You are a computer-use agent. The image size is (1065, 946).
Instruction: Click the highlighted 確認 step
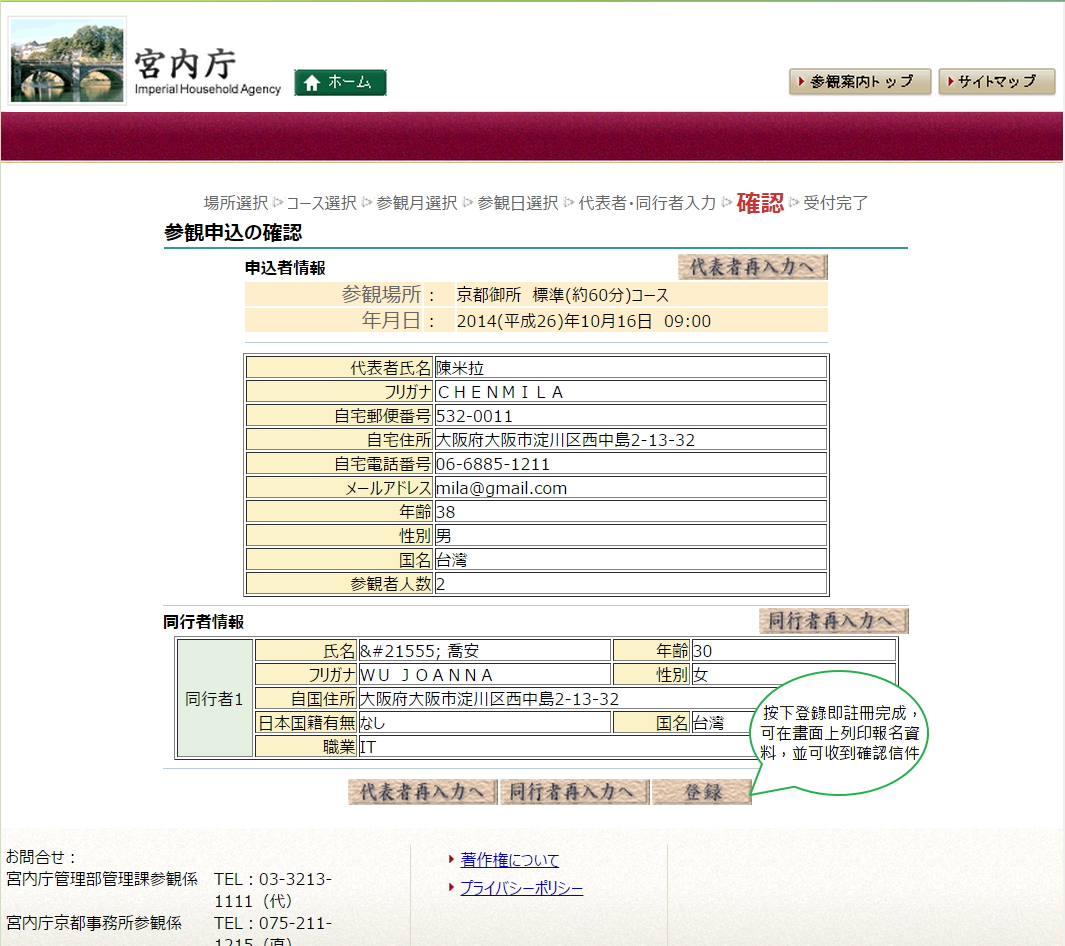click(760, 203)
